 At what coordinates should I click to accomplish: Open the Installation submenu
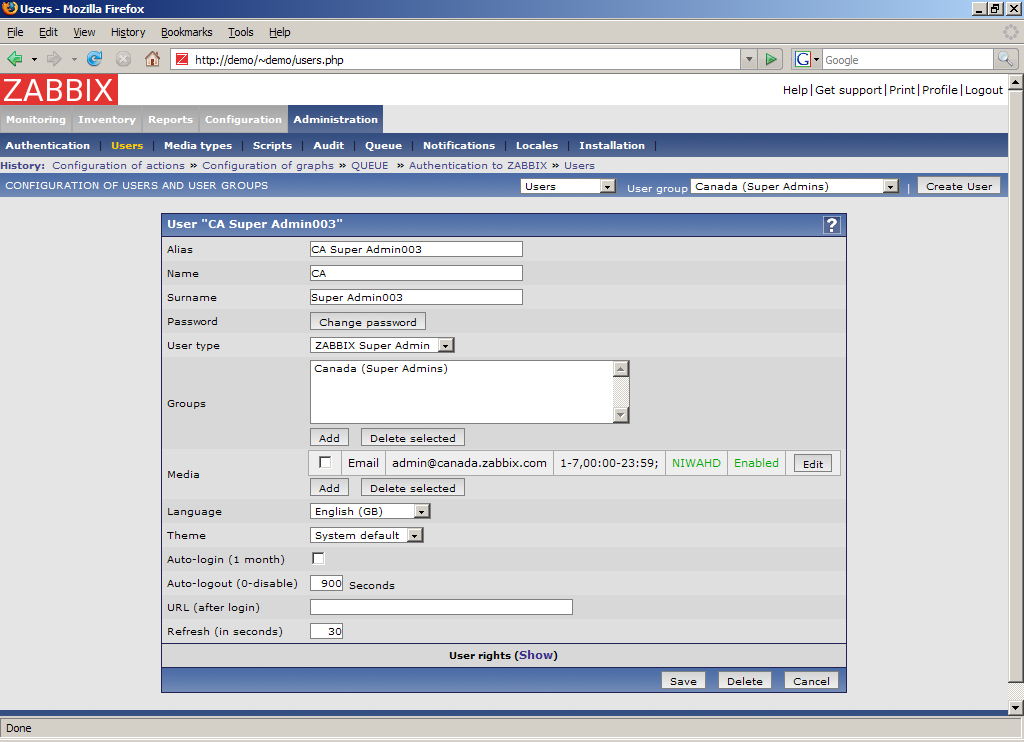point(612,146)
